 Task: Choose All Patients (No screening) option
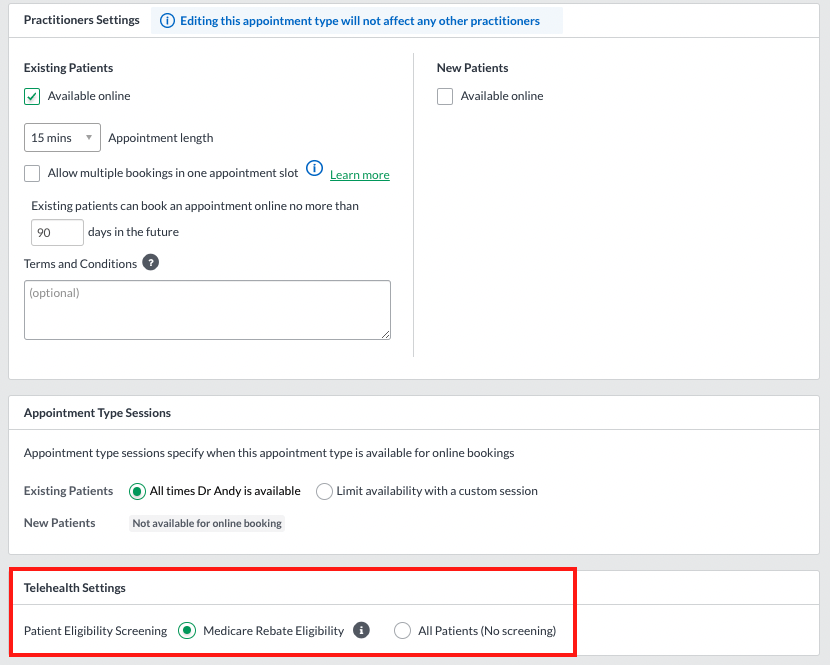pyautogui.click(x=402, y=631)
